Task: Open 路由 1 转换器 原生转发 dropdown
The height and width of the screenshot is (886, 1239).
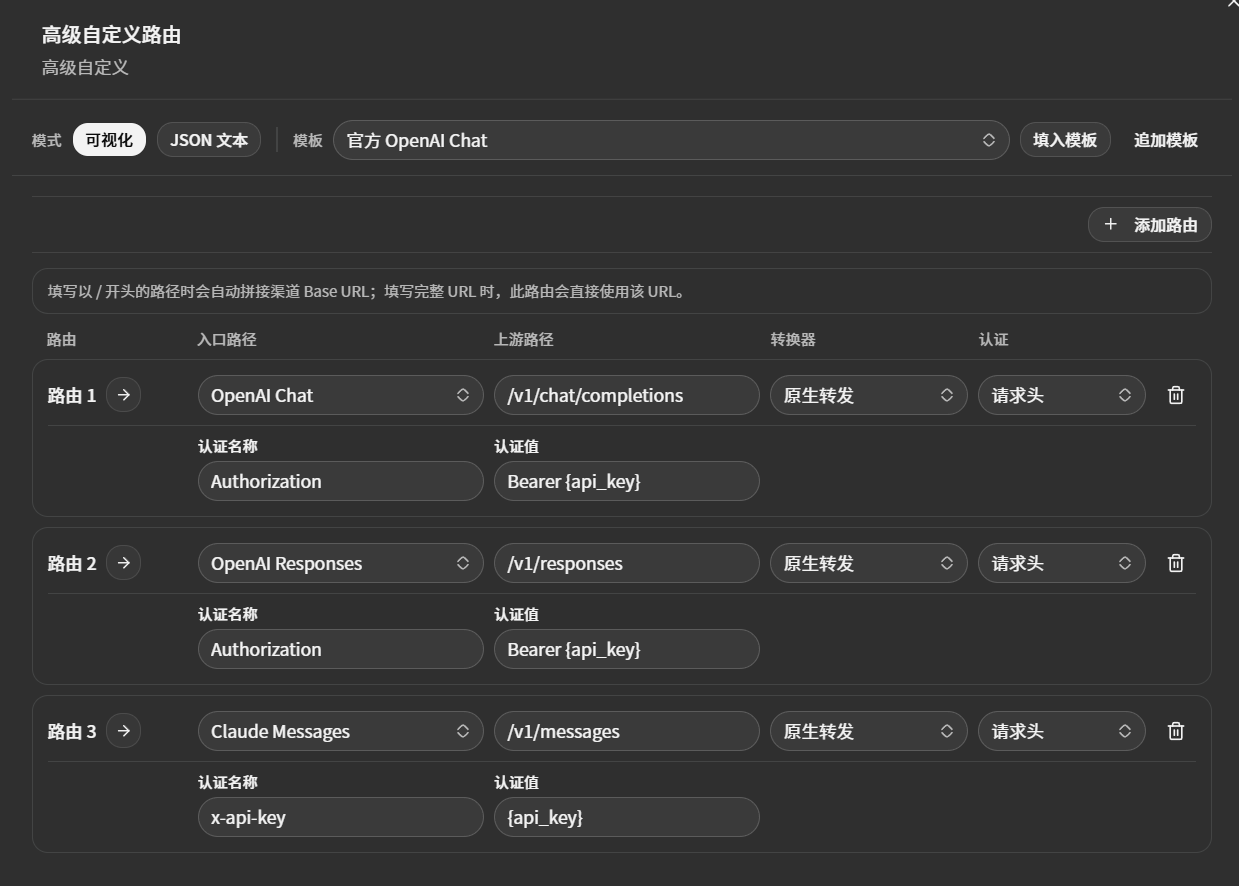Action: 869,395
